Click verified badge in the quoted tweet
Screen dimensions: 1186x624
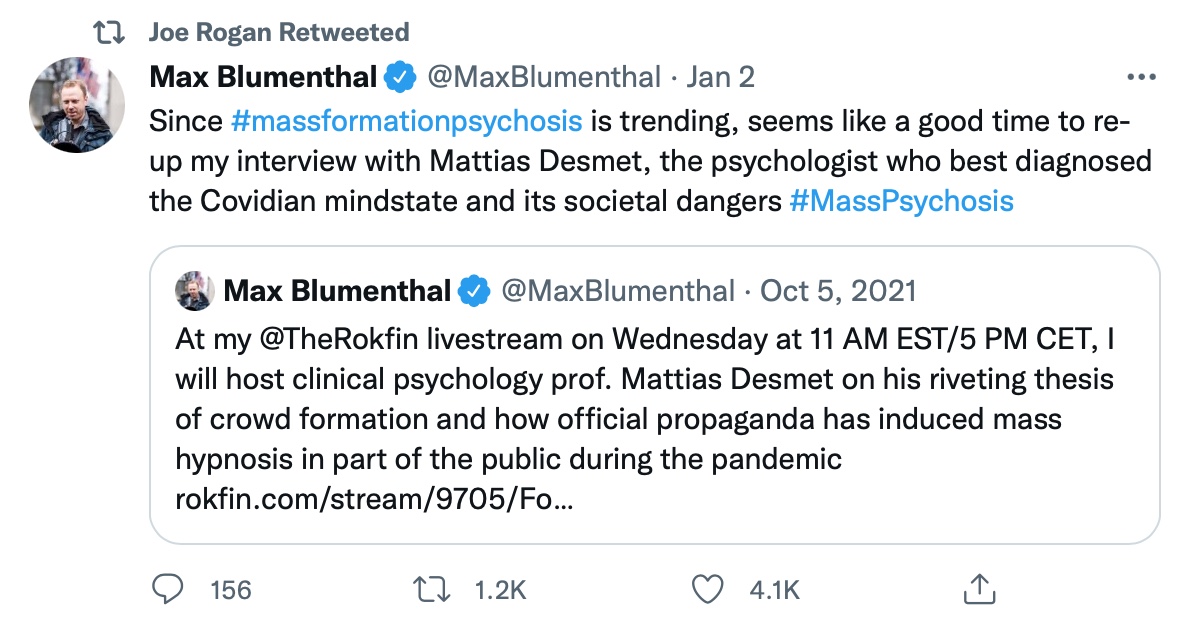click(474, 291)
